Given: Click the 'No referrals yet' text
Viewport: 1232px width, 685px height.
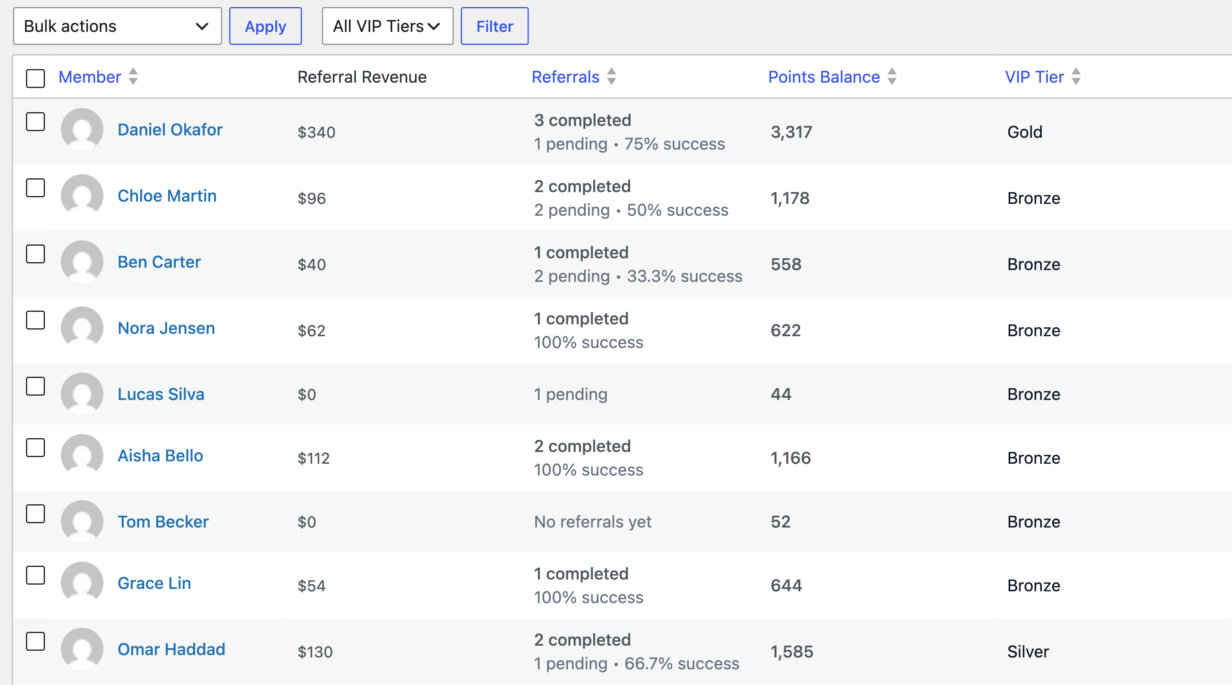Looking at the screenshot, I should 593,522.
